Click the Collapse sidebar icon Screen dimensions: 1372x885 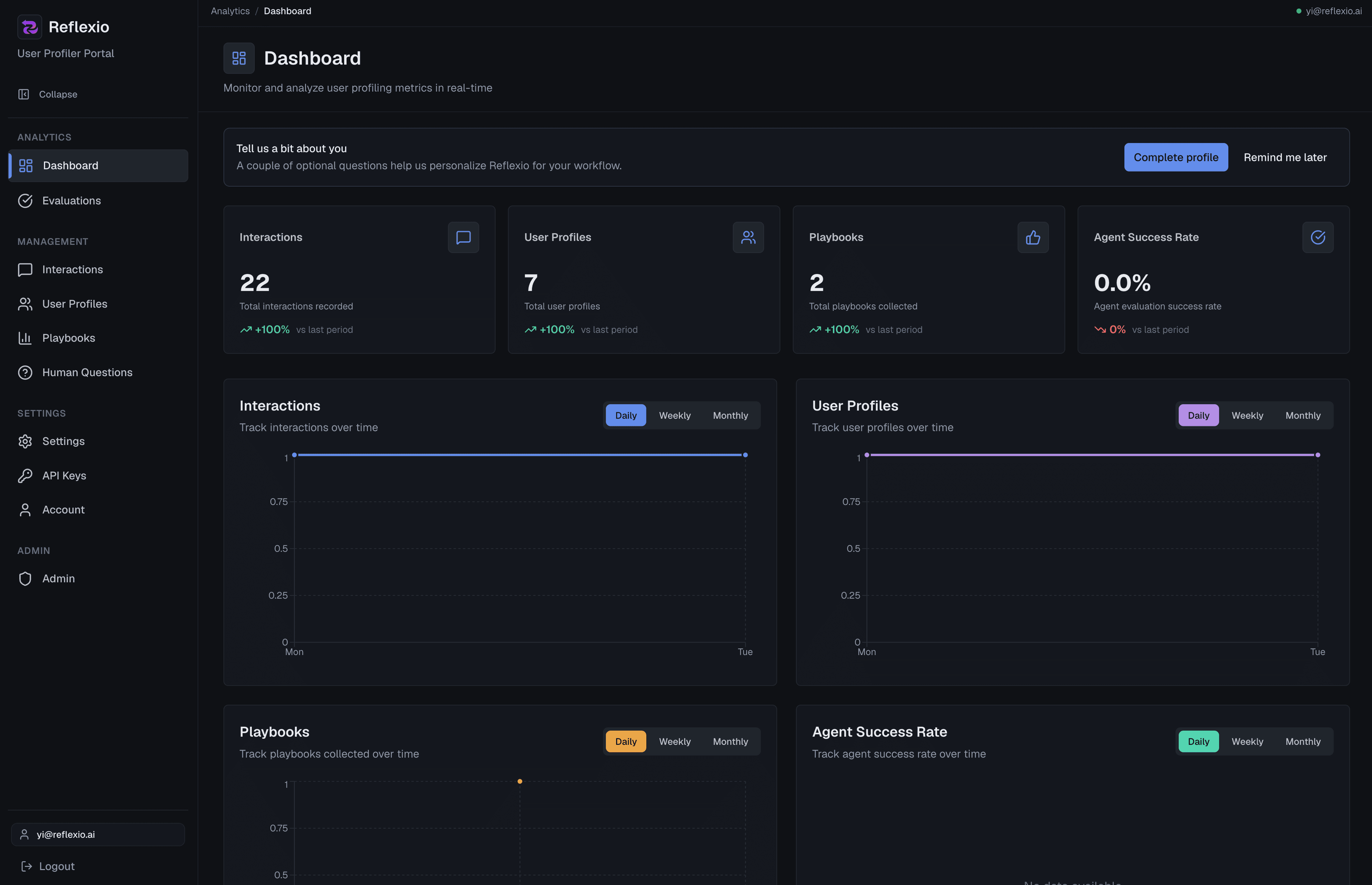[24, 94]
